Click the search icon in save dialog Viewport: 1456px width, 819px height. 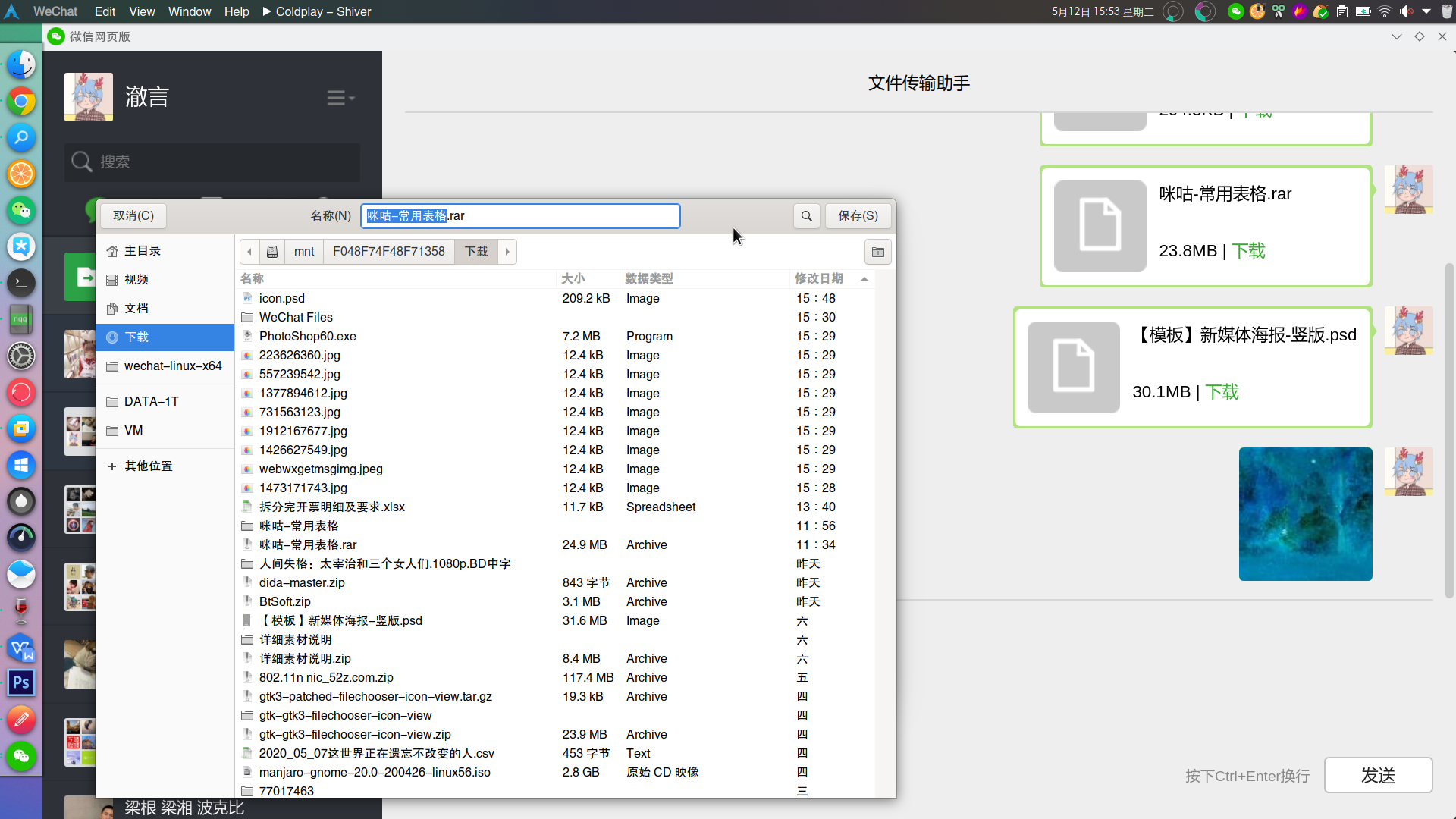coord(807,216)
